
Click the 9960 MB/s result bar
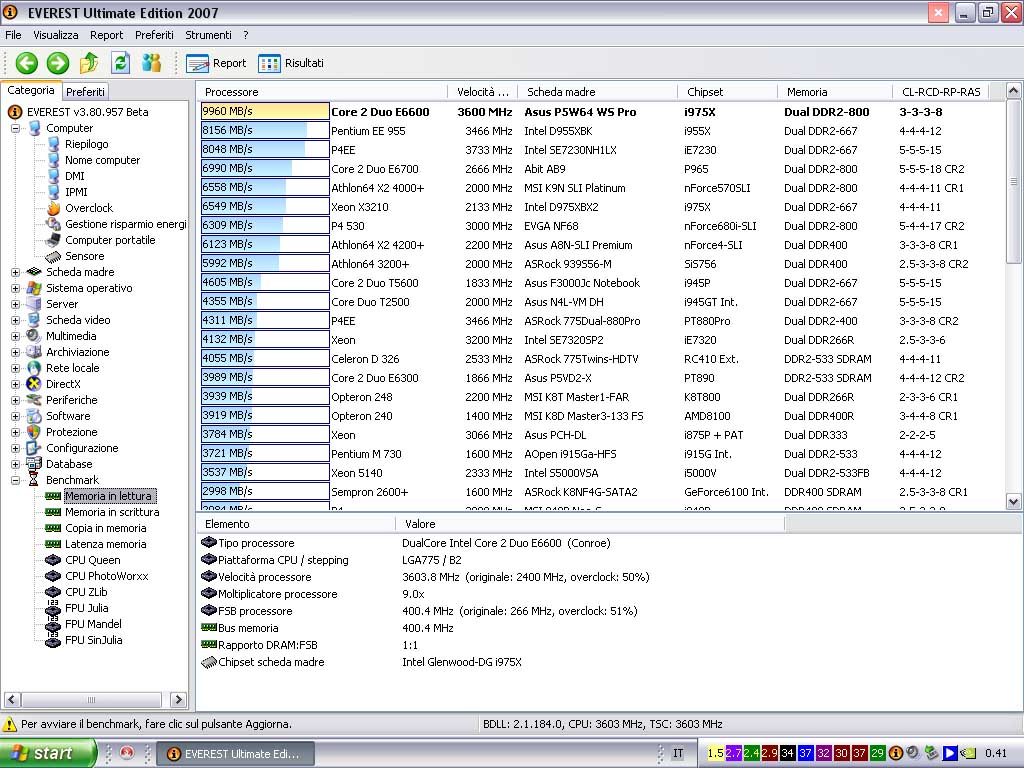coord(265,112)
